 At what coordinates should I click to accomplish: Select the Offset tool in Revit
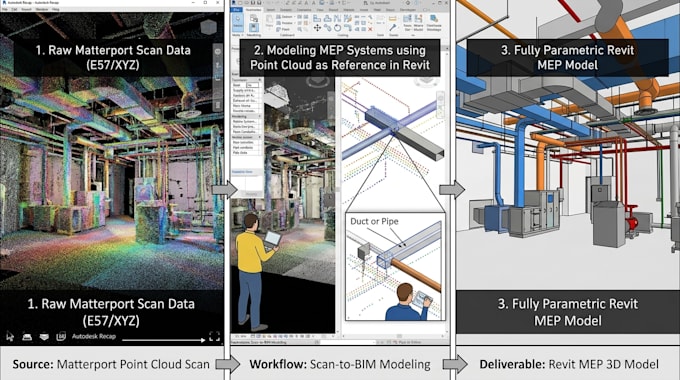(327, 18)
